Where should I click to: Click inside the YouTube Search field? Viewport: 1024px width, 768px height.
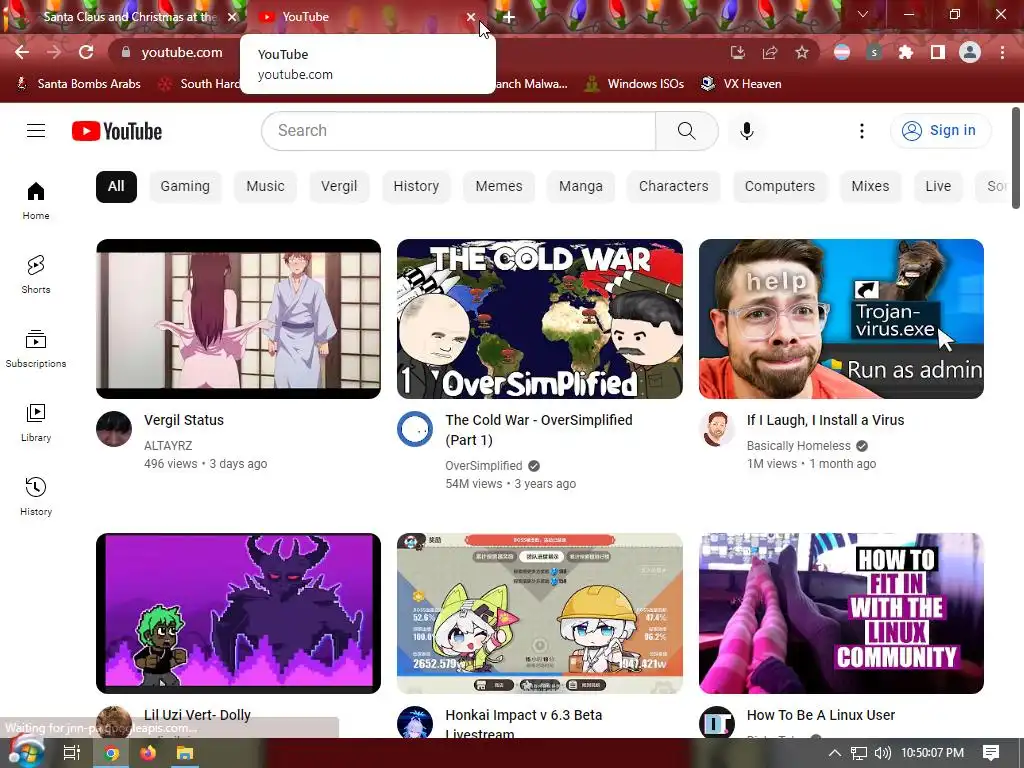458,131
